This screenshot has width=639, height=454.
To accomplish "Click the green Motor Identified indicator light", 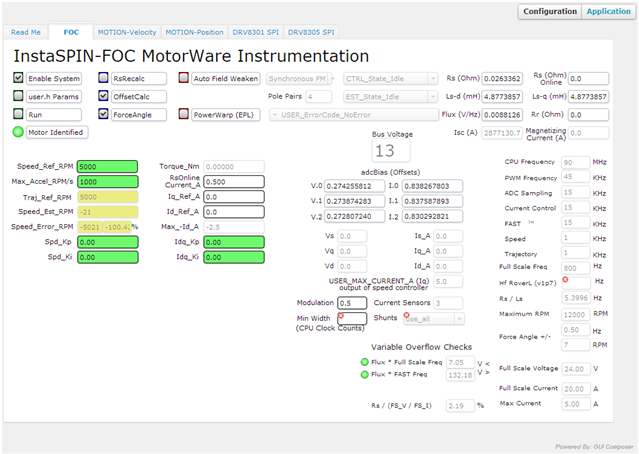I will (x=18, y=132).
